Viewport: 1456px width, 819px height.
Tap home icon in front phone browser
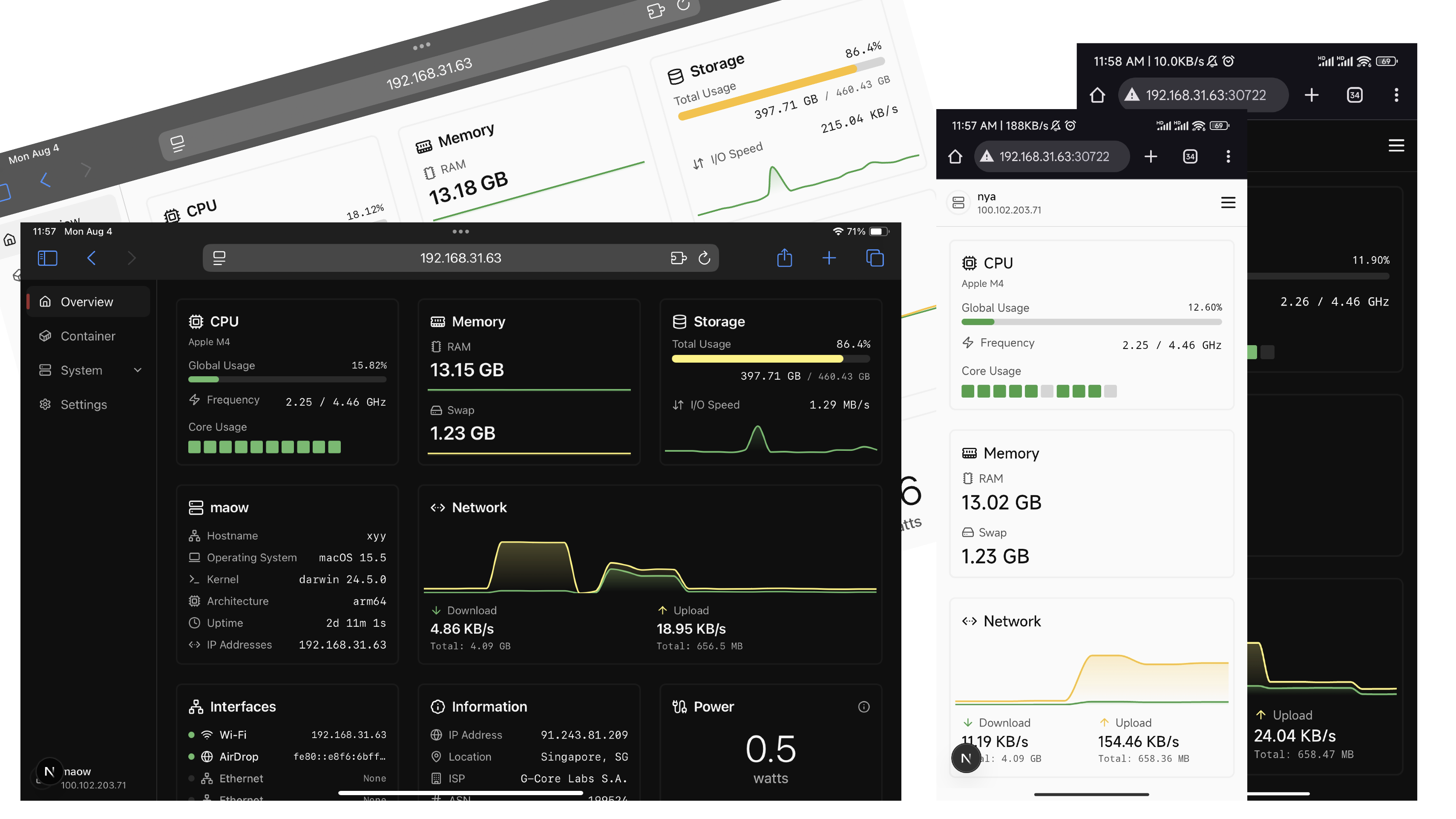(x=955, y=156)
